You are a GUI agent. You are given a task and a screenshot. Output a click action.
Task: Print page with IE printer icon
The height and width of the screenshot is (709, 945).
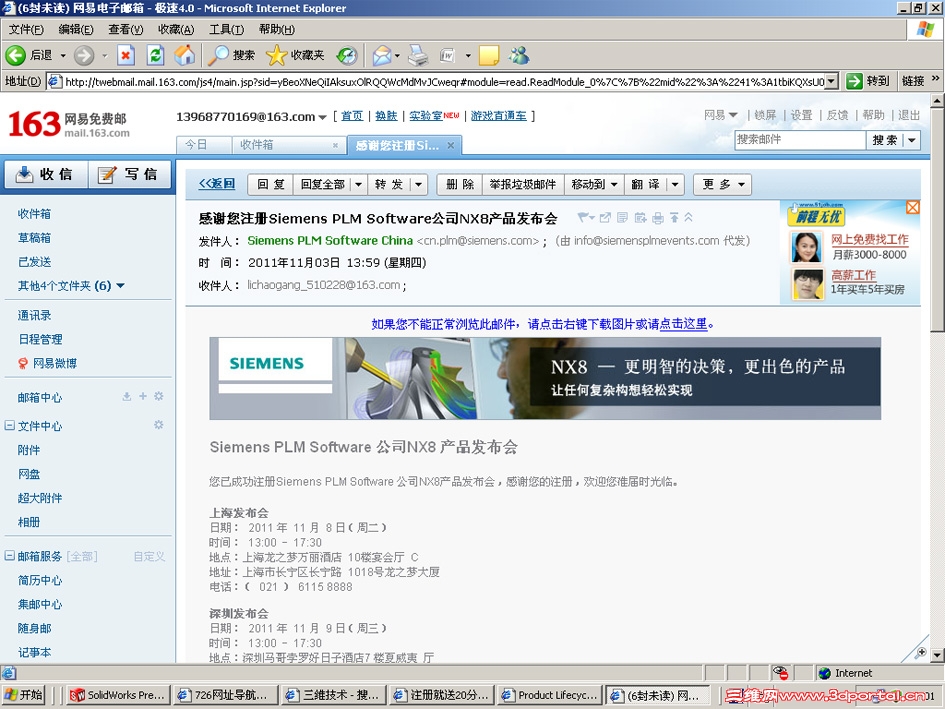coord(418,55)
